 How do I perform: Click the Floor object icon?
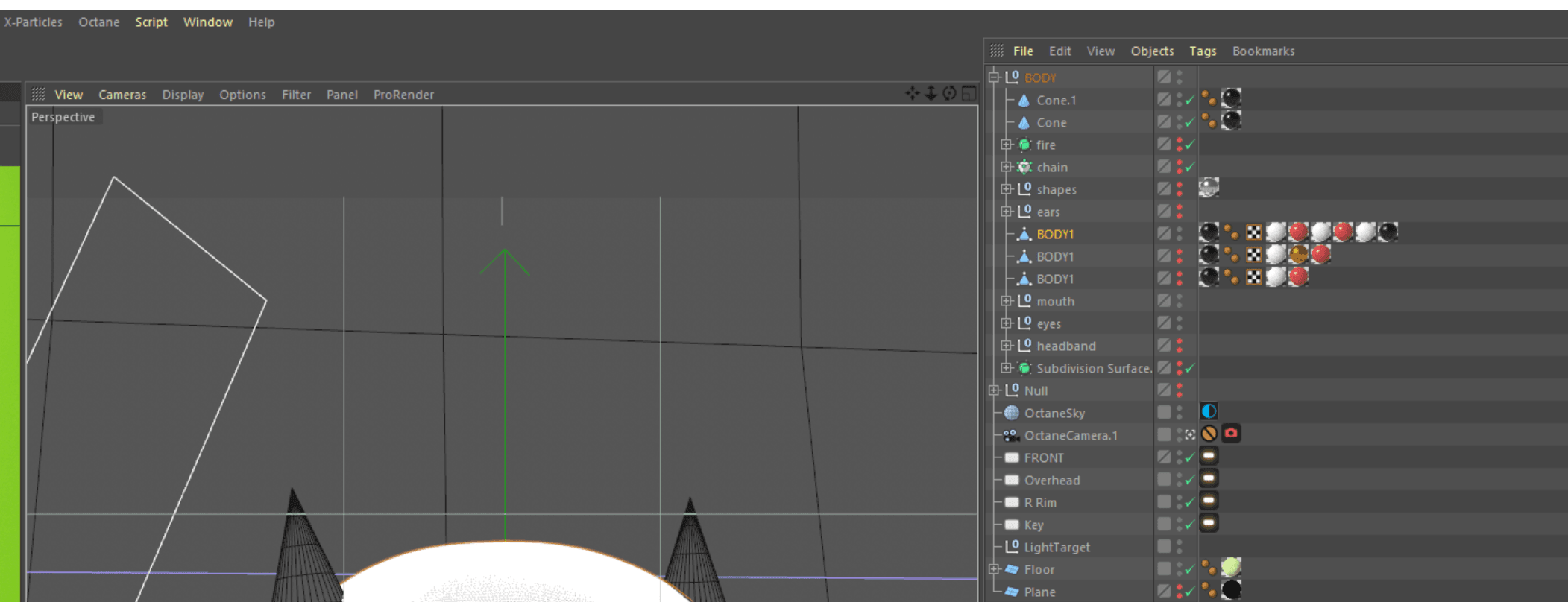point(1012,569)
